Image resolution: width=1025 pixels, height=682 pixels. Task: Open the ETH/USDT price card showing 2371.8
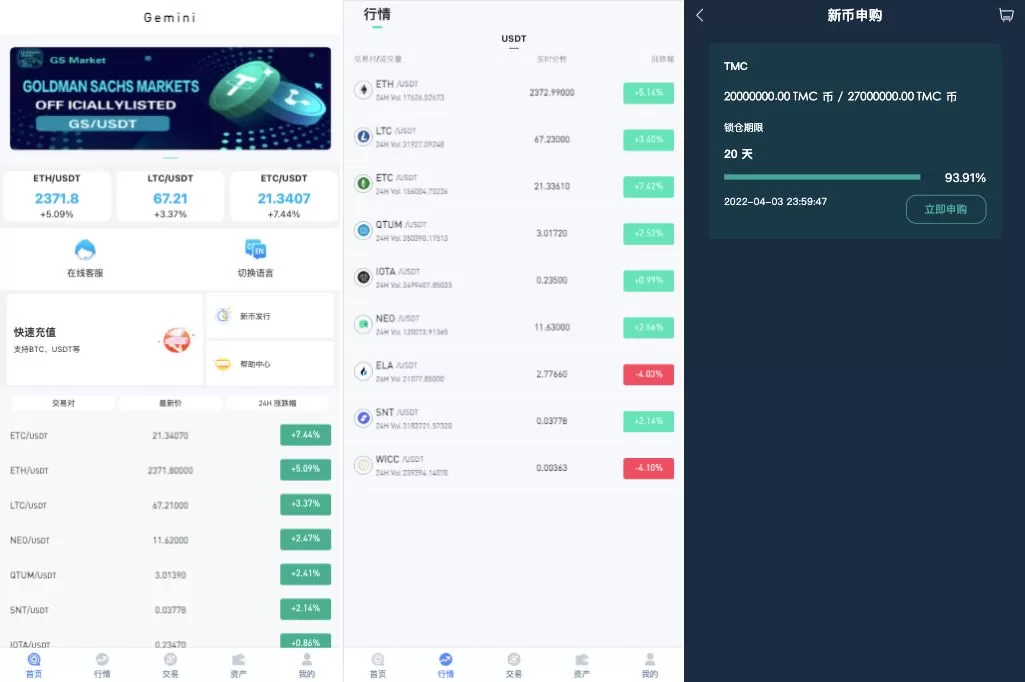pyautogui.click(x=57, y=196)
